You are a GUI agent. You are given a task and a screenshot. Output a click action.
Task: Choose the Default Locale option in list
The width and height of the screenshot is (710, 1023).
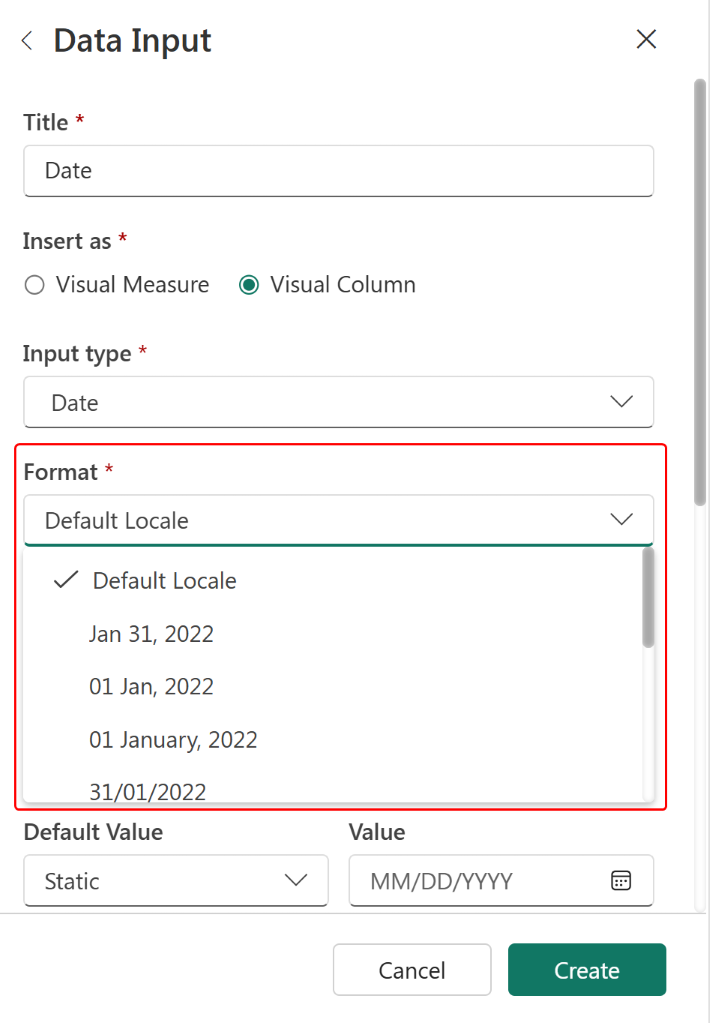click(333, 581)
